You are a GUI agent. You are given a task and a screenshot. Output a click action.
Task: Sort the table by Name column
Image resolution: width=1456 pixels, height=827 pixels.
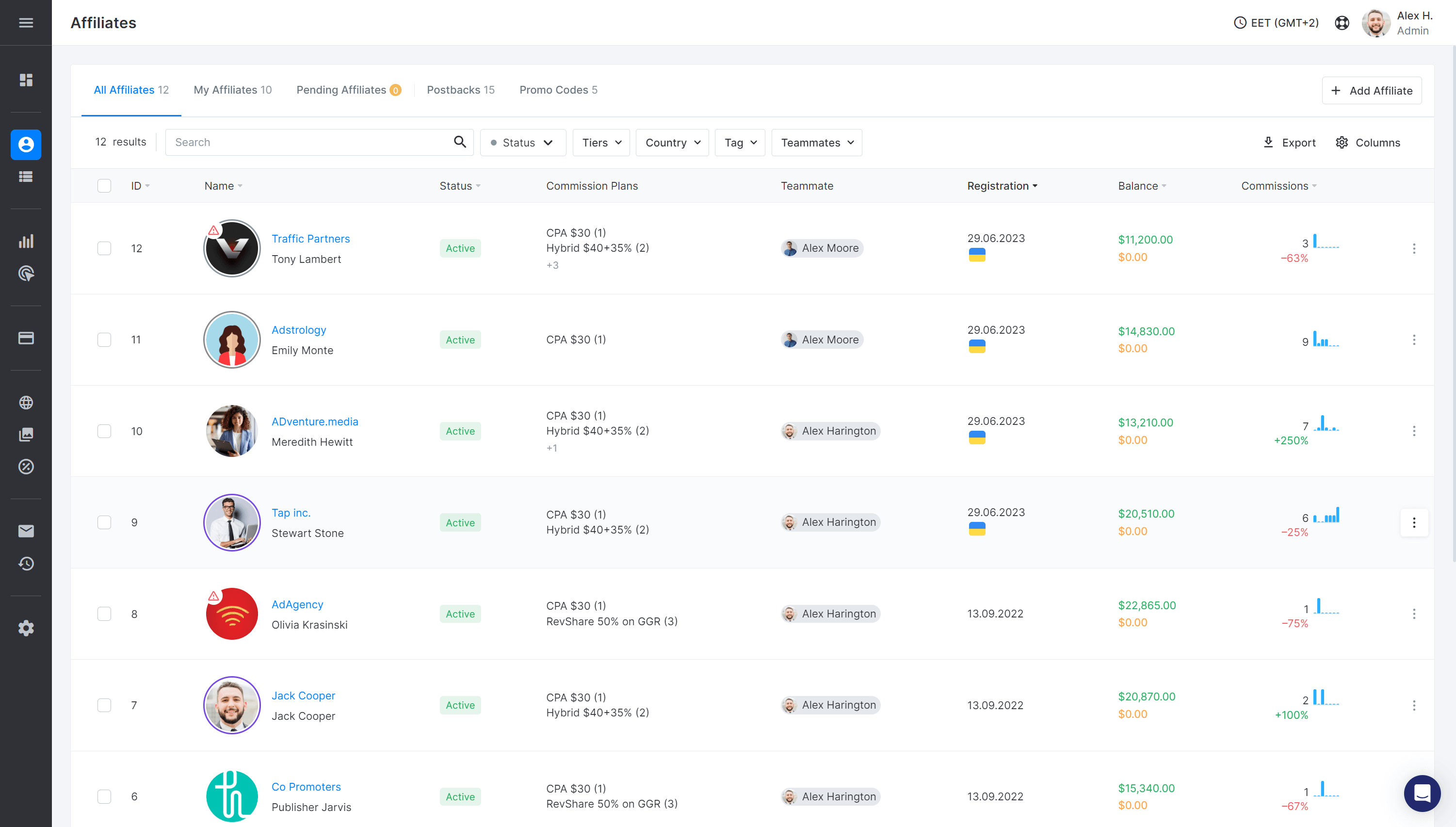click(224, 186)
